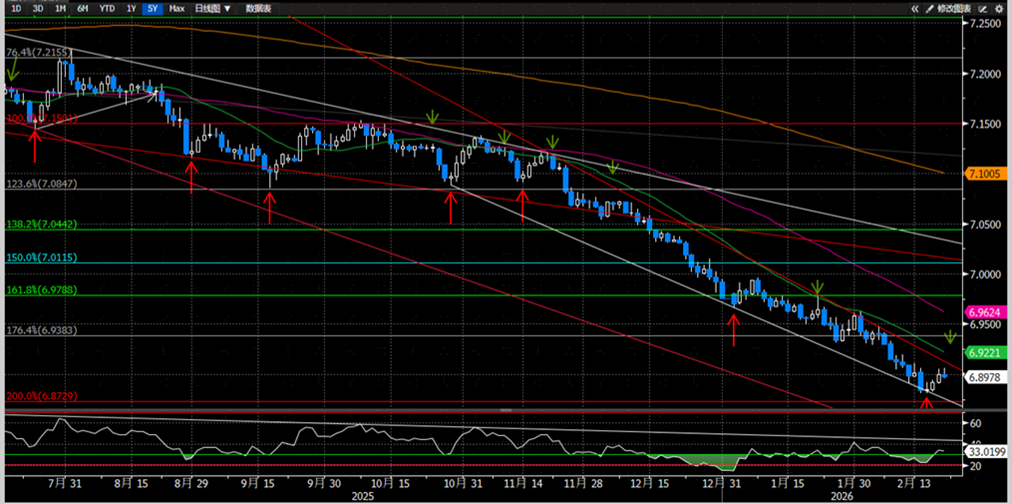1012x504 pixels.
Task: Click the RSI value 33.0199 label
Action: (x=986, y=452)
